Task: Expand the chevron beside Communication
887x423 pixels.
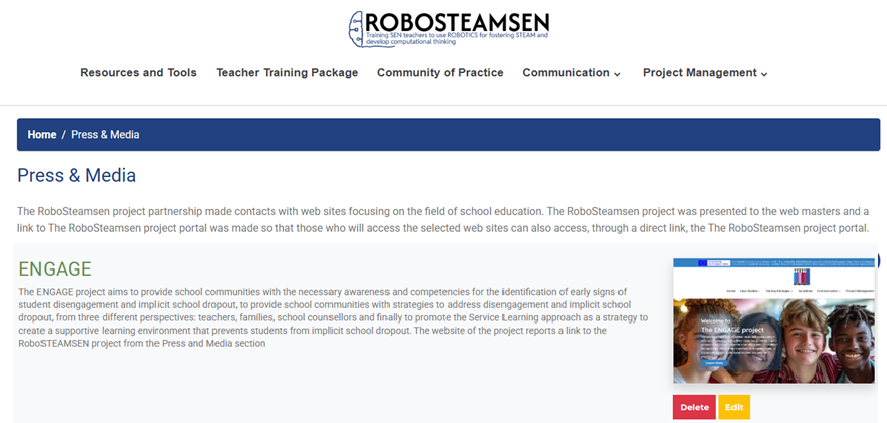Action: tap(617, 74)
